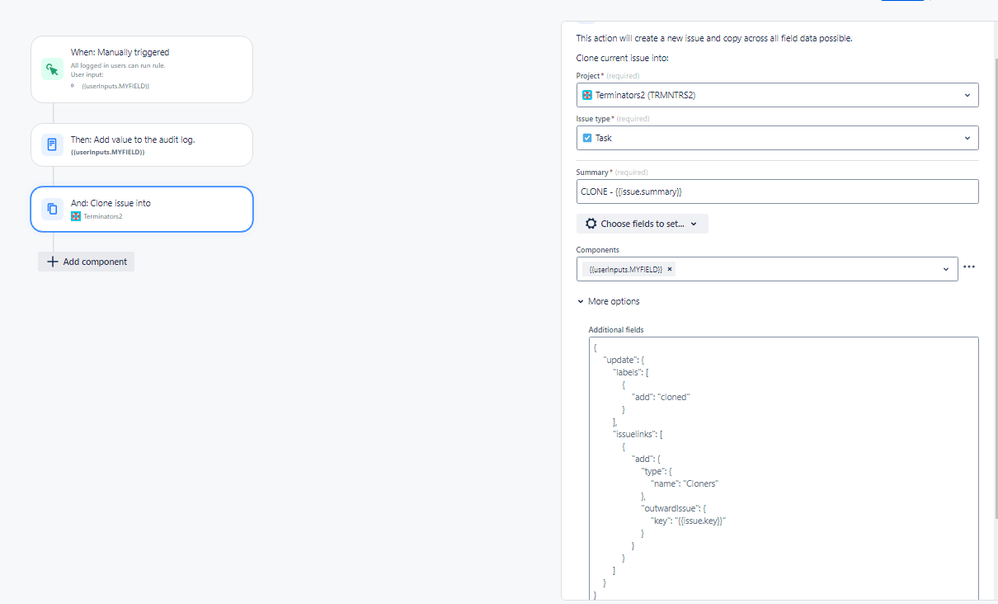998x604 pixels.
Task: Click the Terminators2 project icon under Clone issue
Action: pos(76,216)
